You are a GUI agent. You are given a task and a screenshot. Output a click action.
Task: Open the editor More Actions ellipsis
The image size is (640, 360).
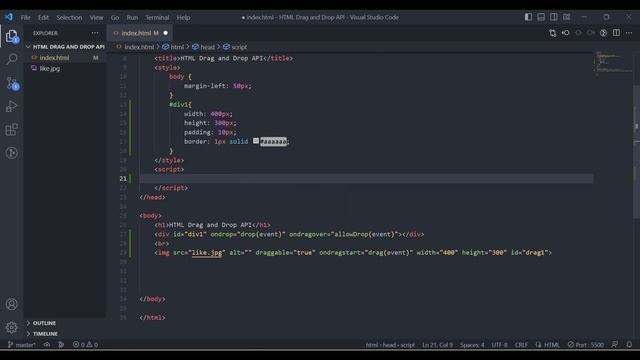click(x=629, y=33)
